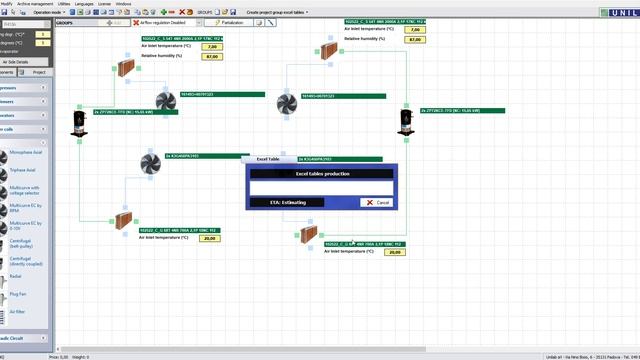The width and height of the screenshot is (640, 360).
Task: Edit lower-right Air inlet temperature 20,00 field
Action: click(x=395, y=252)
